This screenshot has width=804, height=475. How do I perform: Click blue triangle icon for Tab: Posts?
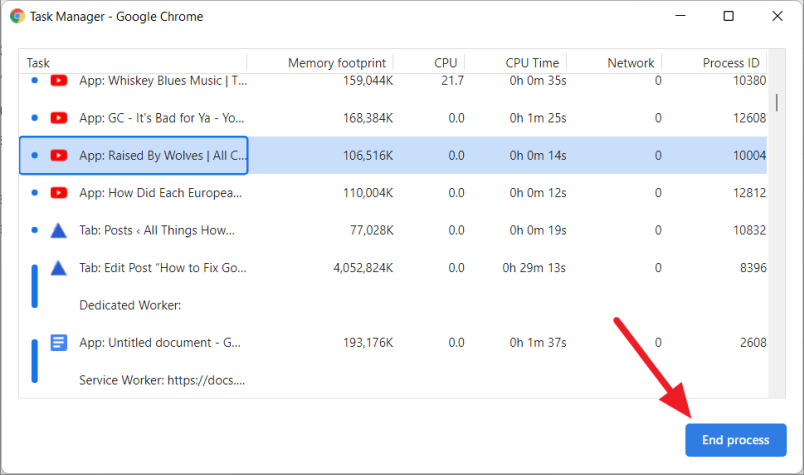[59, 231]
